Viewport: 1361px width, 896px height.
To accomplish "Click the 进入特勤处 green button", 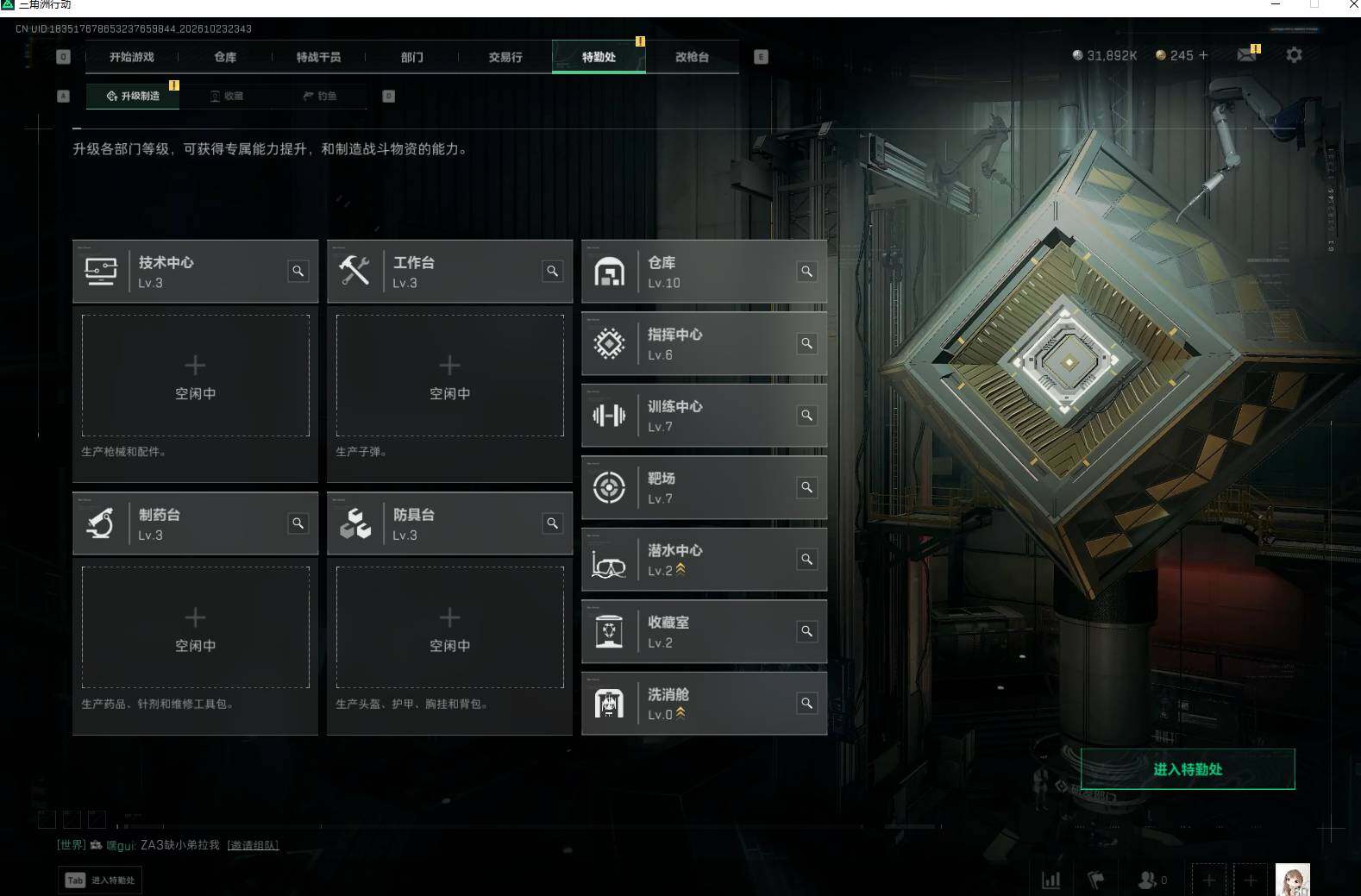I will [1188, 769].
